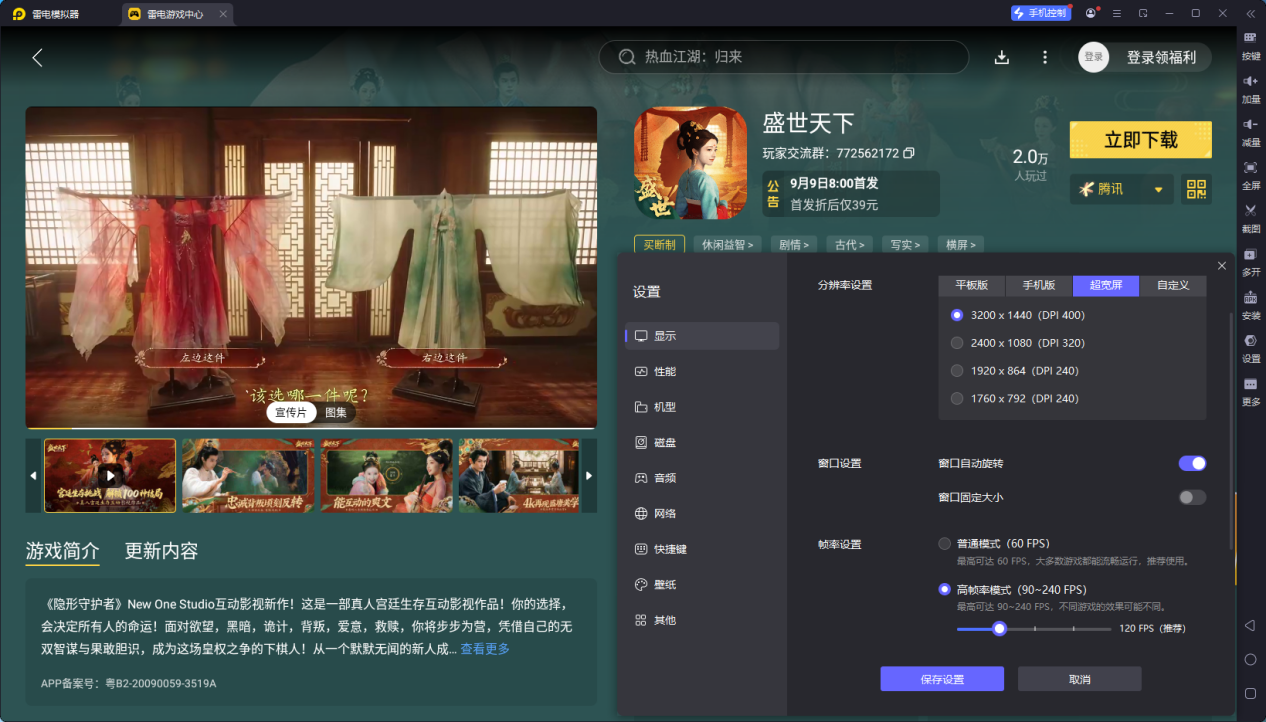Increase volume with the 加量 sidebar icon
The width and height of the screenshot is (1266, 722).
click(1250, 87)
